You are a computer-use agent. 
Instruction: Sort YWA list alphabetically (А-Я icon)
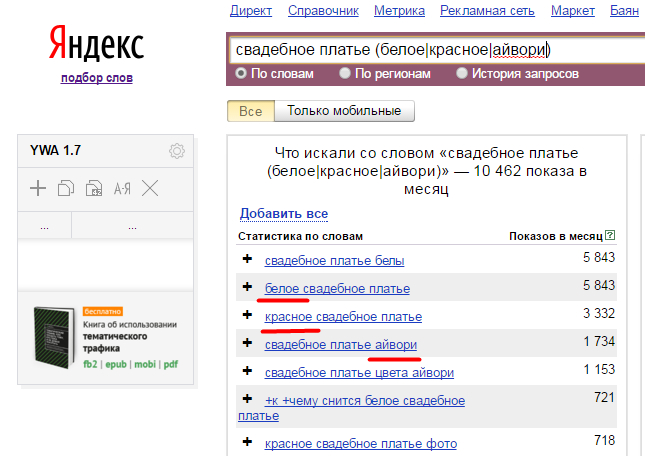point(122,188)
